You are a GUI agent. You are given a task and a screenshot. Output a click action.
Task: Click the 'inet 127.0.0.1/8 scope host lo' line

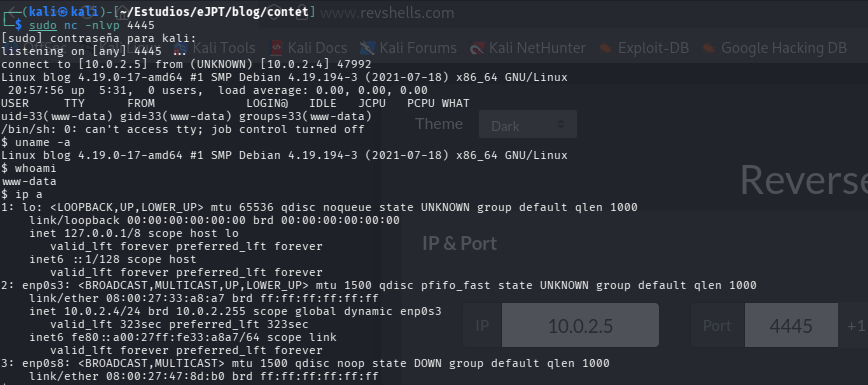134,233
